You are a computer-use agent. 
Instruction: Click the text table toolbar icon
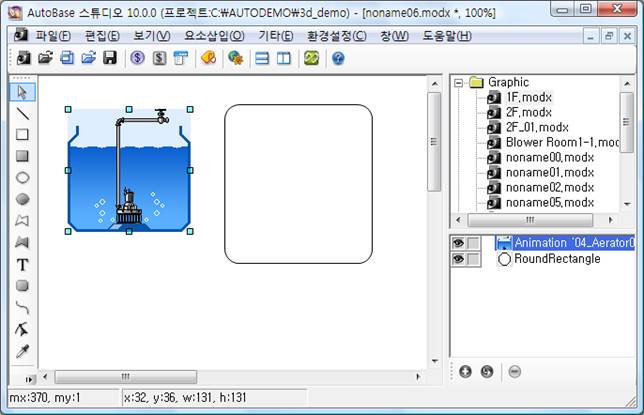[x=181, y=58]
